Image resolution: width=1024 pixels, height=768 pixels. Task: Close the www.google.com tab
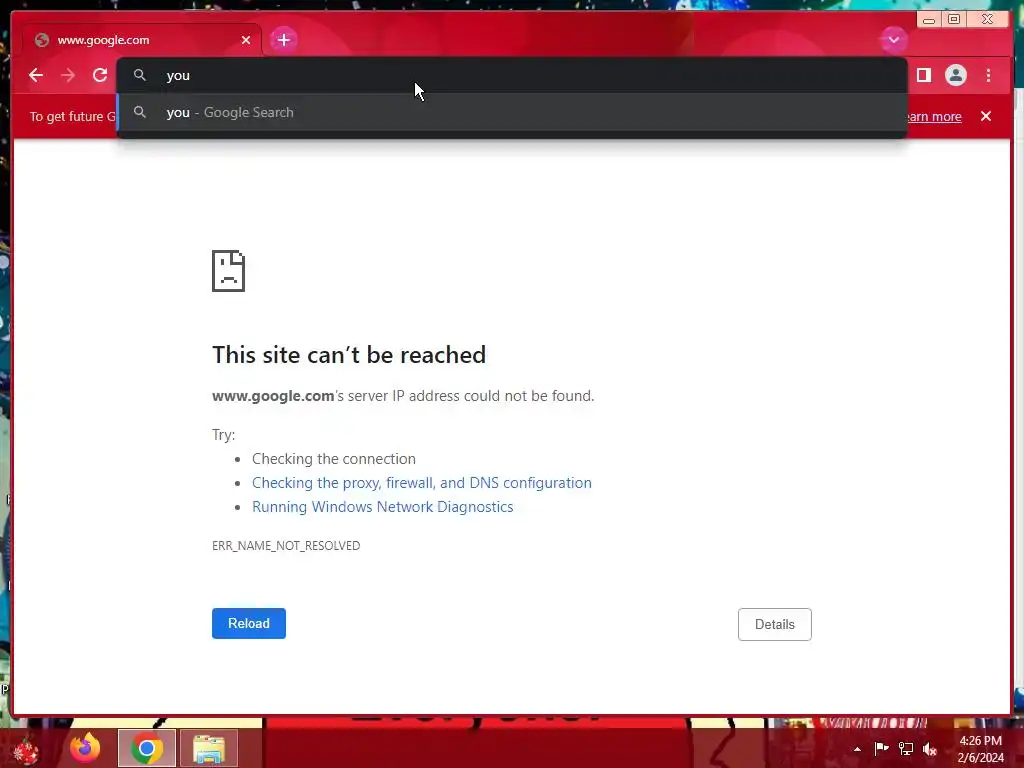click(246, 40)
